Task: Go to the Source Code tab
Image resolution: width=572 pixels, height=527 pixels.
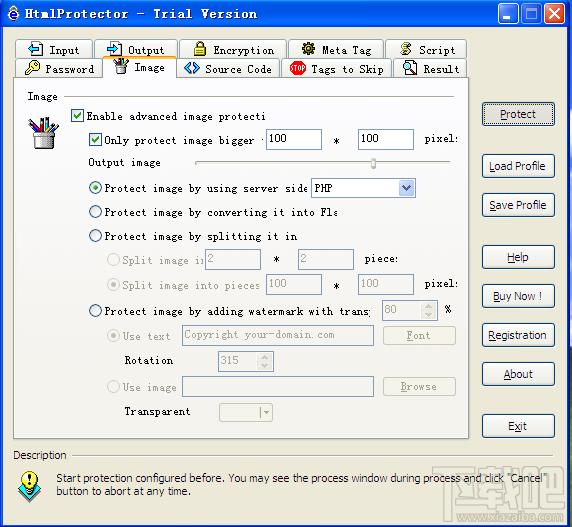Action: coord(228,68)
